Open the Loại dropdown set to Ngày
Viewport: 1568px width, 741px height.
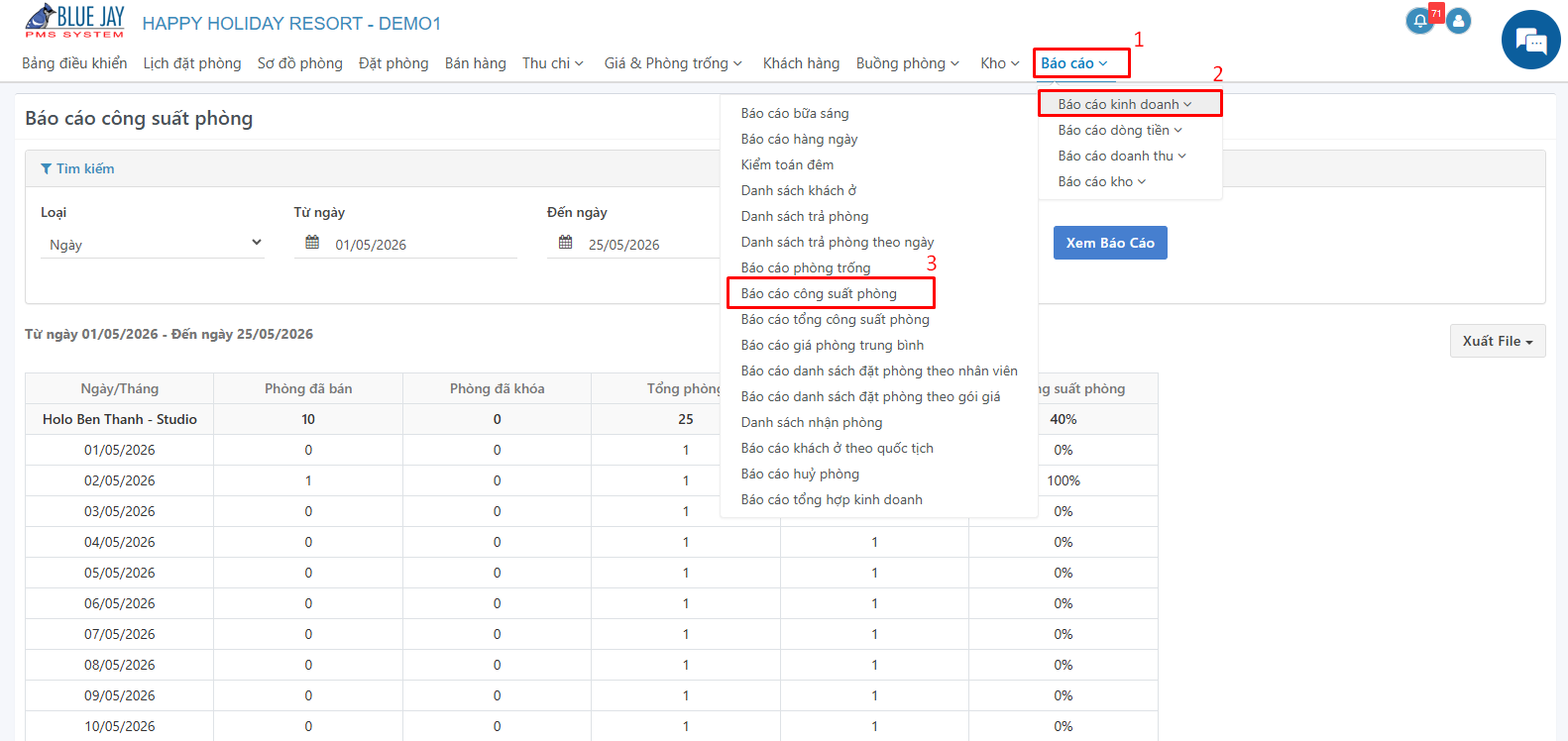tap(153, 244)
